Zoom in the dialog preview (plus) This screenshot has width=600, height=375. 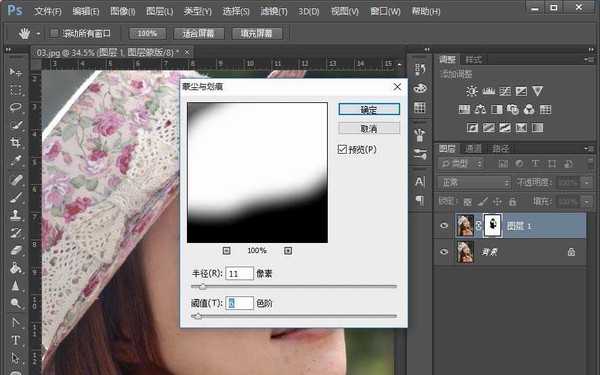tap(288, 251)
